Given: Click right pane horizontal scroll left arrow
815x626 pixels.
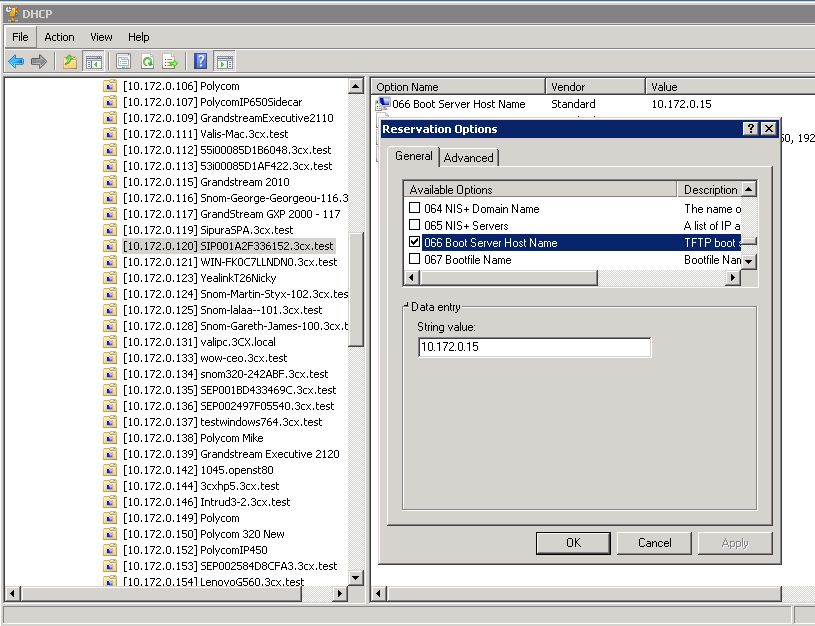Looking at the screenshot, I should [x=379, y=593].
